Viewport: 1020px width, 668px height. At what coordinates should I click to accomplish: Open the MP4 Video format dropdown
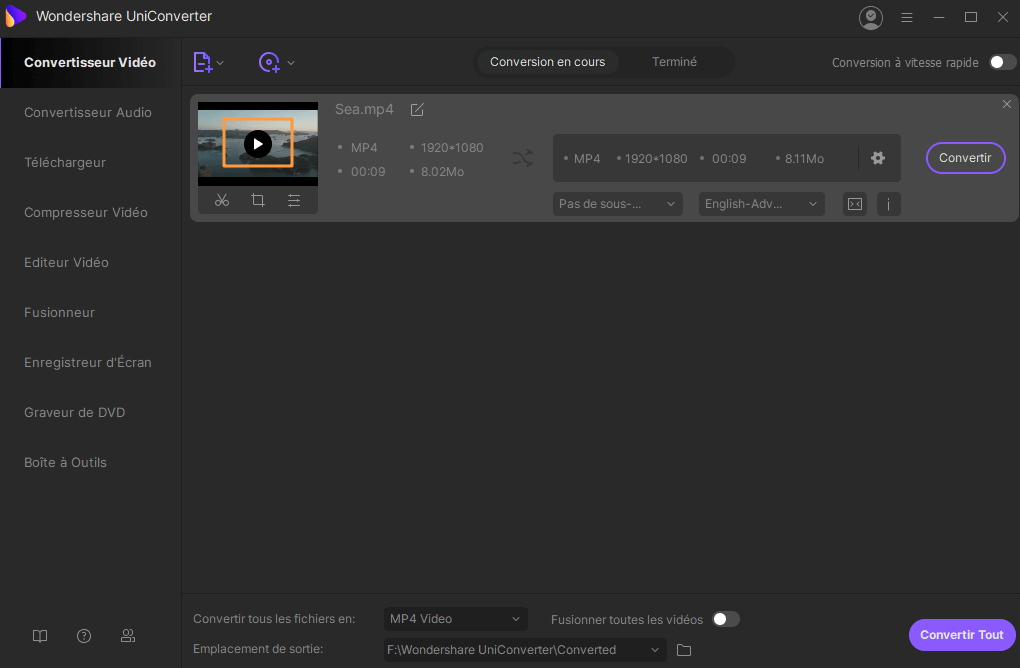(x=455, y=619)
